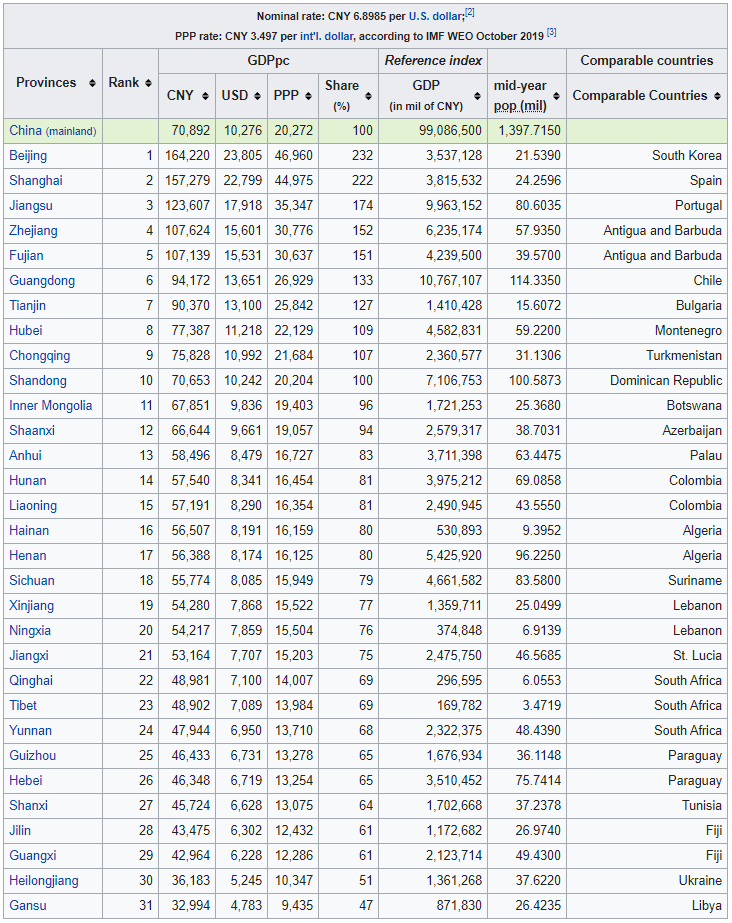This screenshot has width=732, height=923.
Task: Select the Botswana comparable country cell
Action: pyautogui.click(x=647, y=406)
